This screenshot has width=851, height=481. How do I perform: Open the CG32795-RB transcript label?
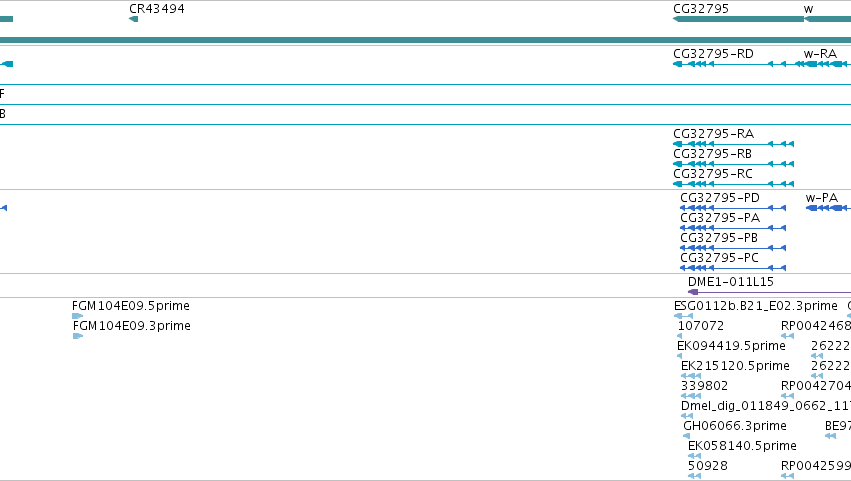point(712,154)
